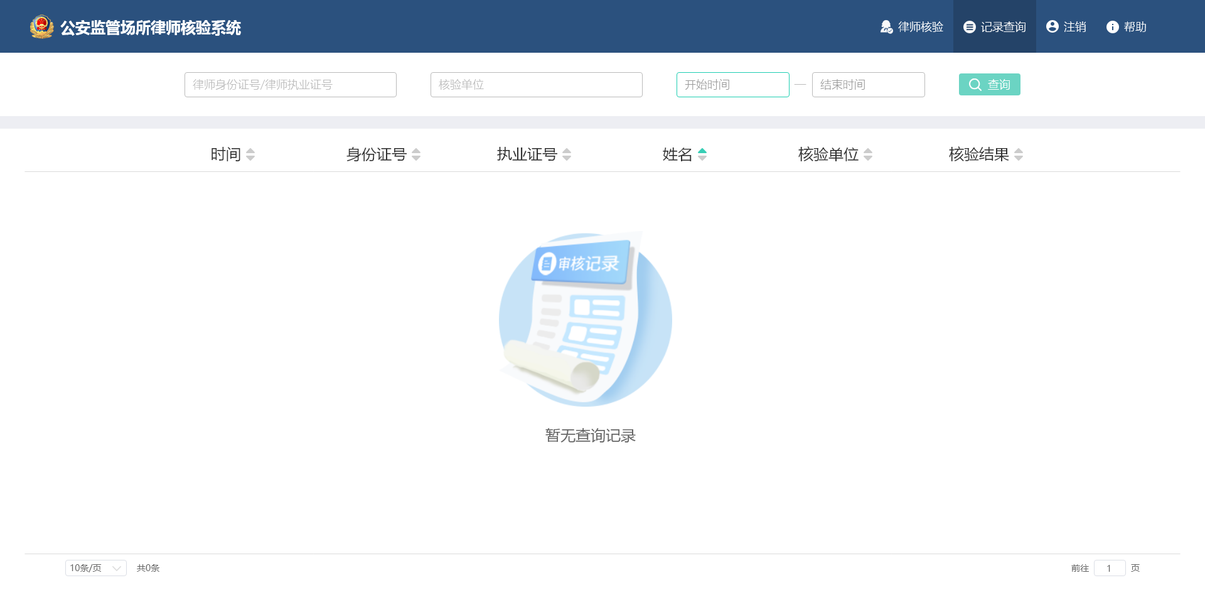
Task: Click the 时间 column header text
Action: click(x=226, y=154)
